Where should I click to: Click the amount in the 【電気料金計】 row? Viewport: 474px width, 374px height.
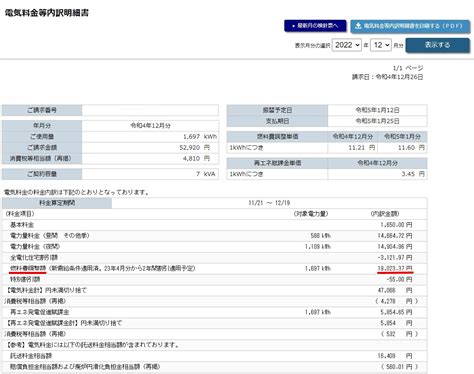395,290
